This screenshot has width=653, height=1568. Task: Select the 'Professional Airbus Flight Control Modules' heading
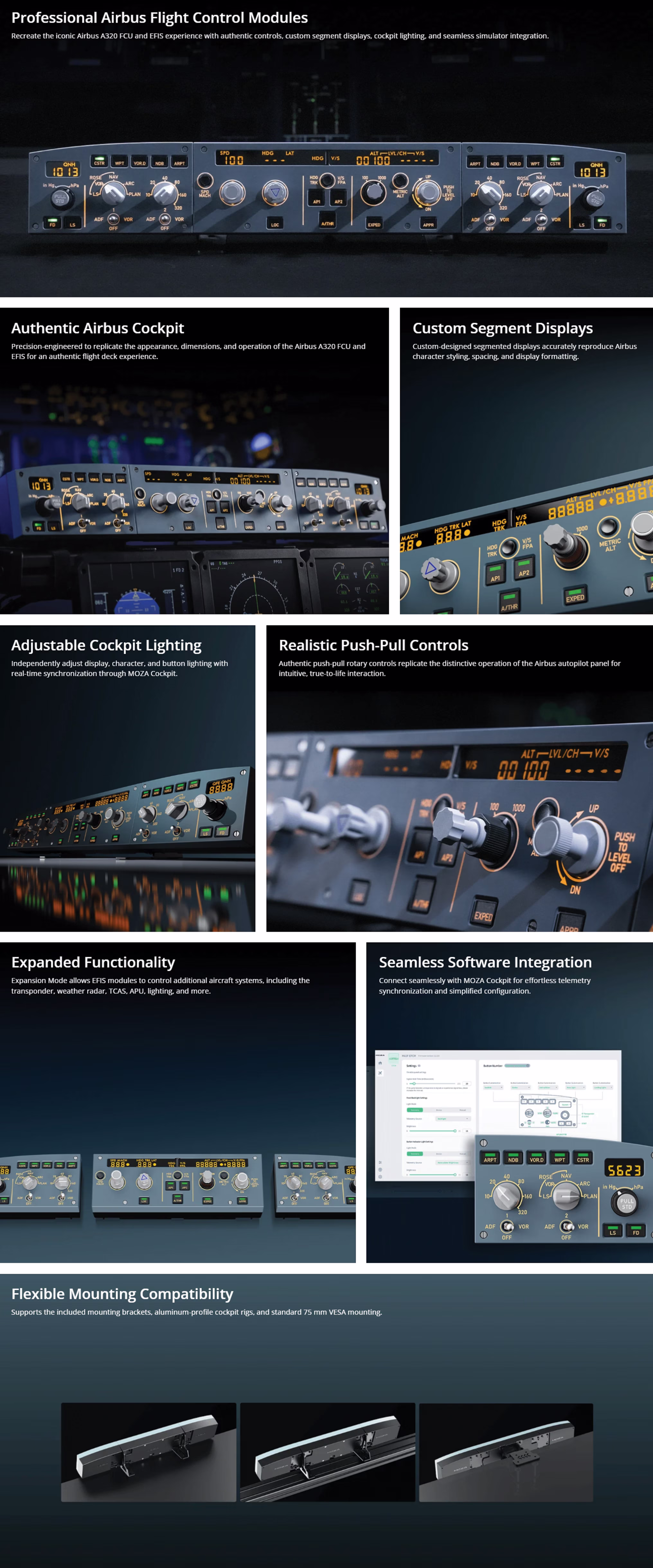pyautogui.click(x=159, y=18)
